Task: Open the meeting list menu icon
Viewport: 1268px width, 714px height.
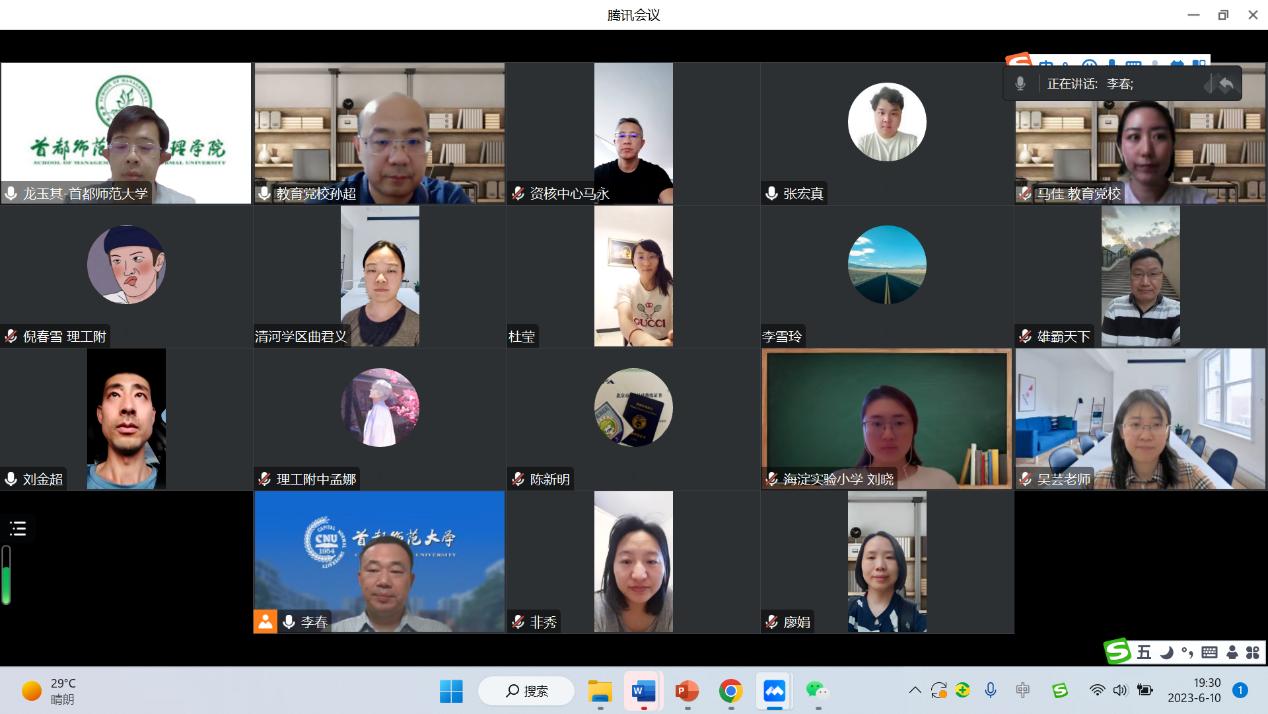Action: 18,529
